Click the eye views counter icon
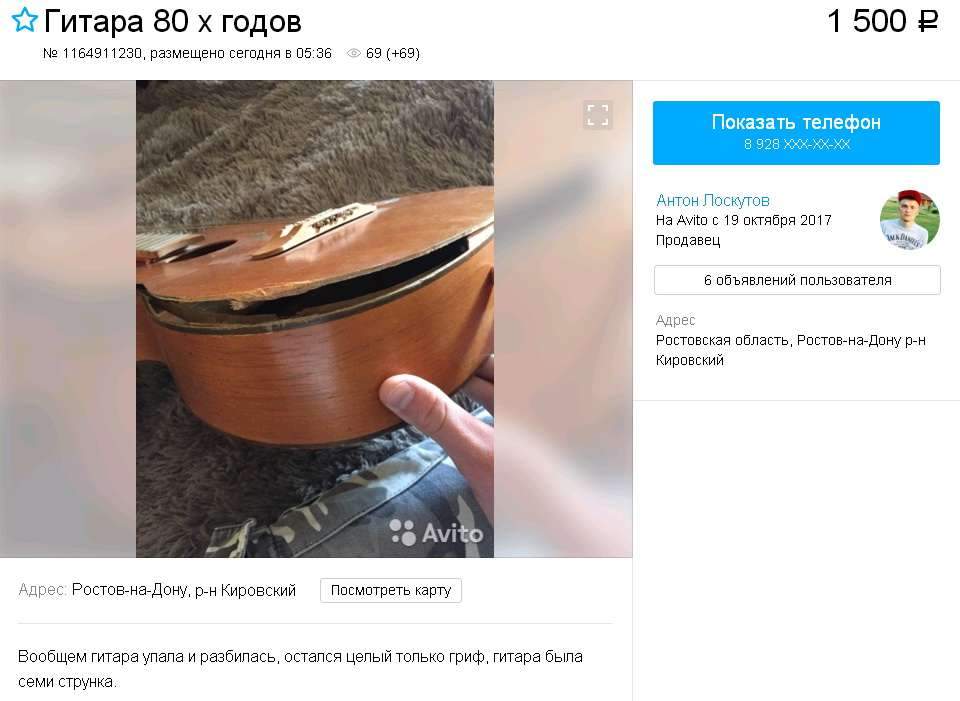960x701 pixels. 353,54
